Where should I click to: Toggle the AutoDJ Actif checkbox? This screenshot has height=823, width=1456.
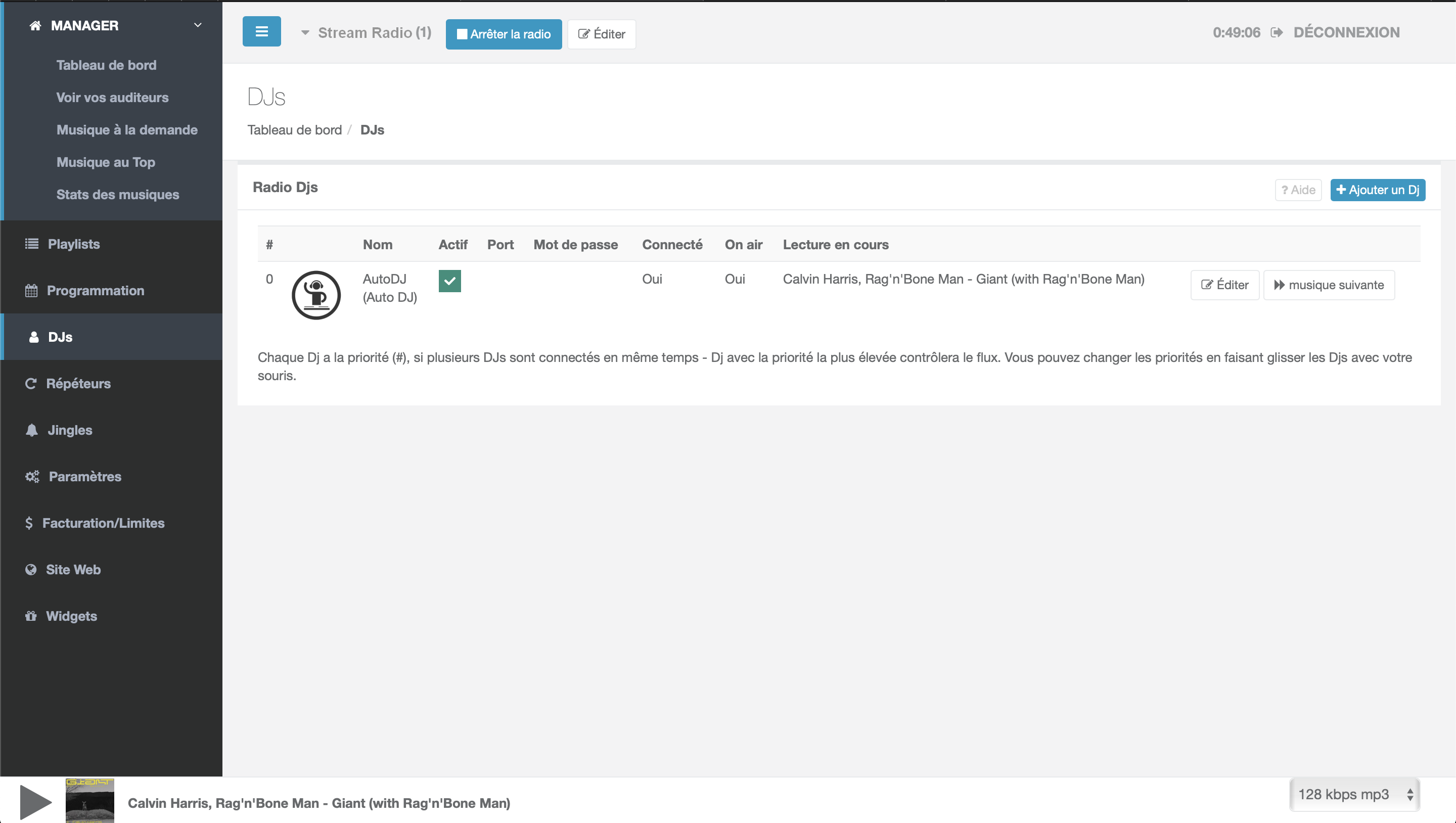coord(450,281)
